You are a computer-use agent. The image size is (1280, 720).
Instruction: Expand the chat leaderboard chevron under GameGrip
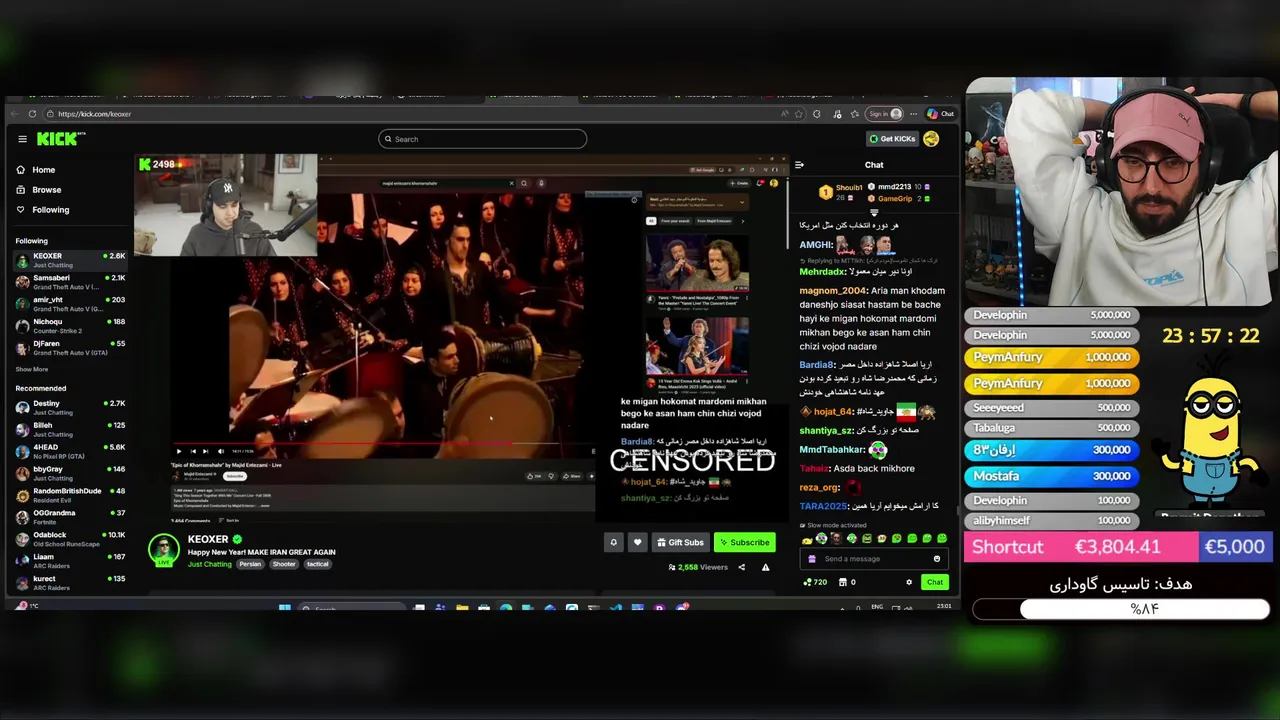click(874, 212)
